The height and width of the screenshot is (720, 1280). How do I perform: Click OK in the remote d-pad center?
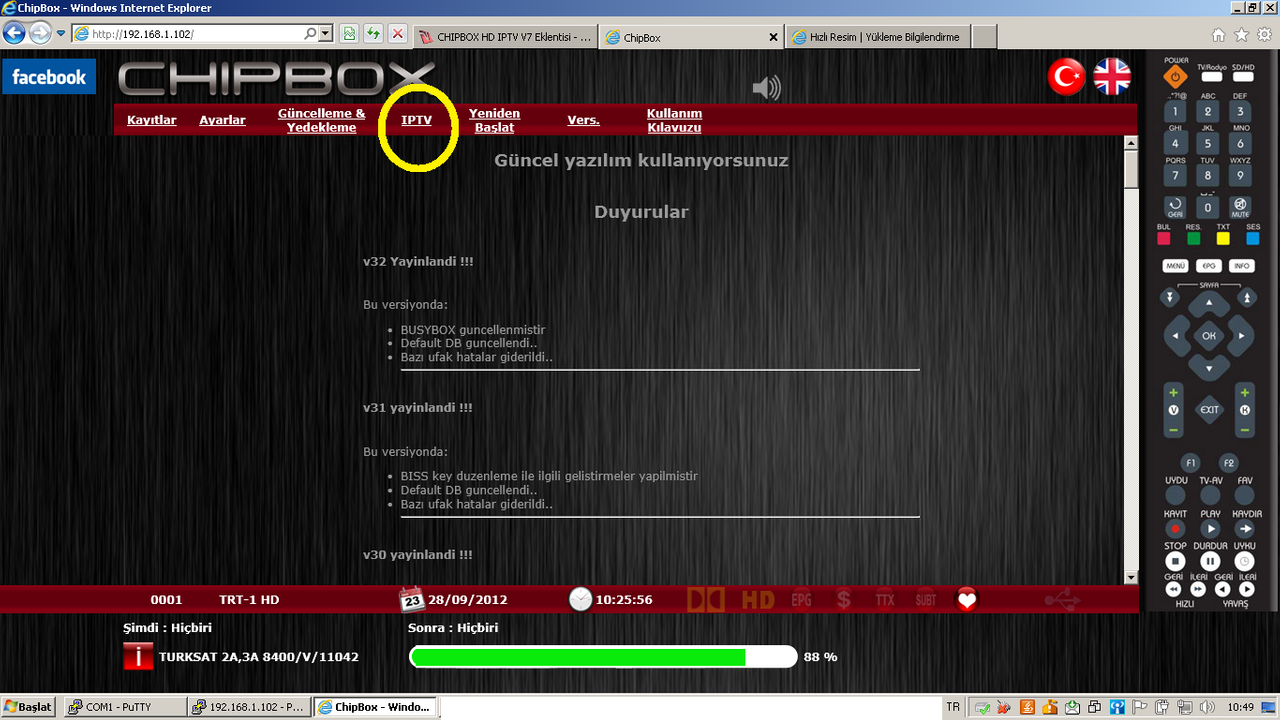point(1209,336)
